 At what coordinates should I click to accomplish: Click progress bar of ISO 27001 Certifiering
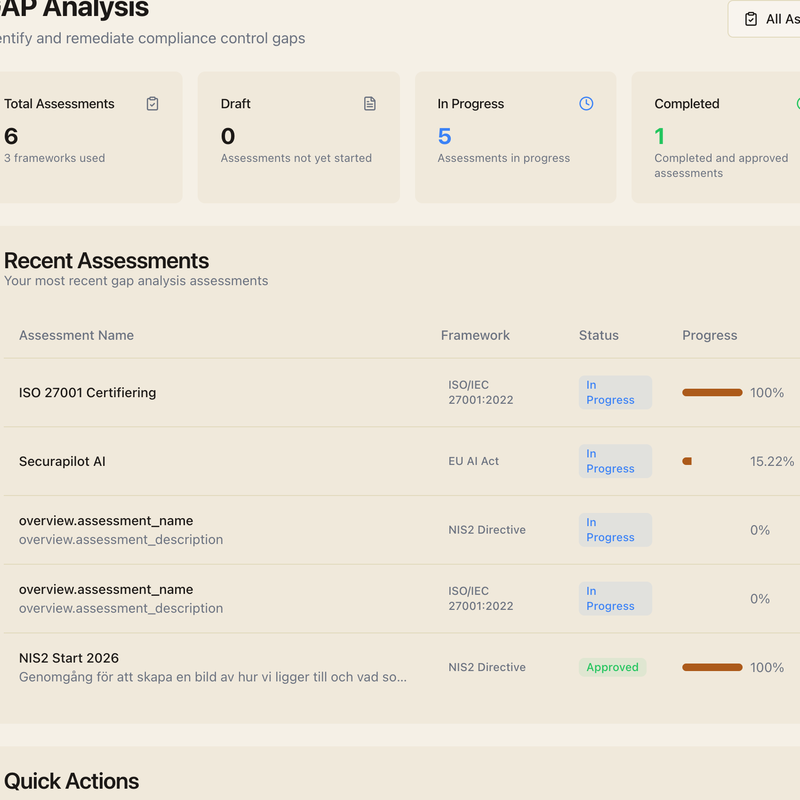pos(712,392)
